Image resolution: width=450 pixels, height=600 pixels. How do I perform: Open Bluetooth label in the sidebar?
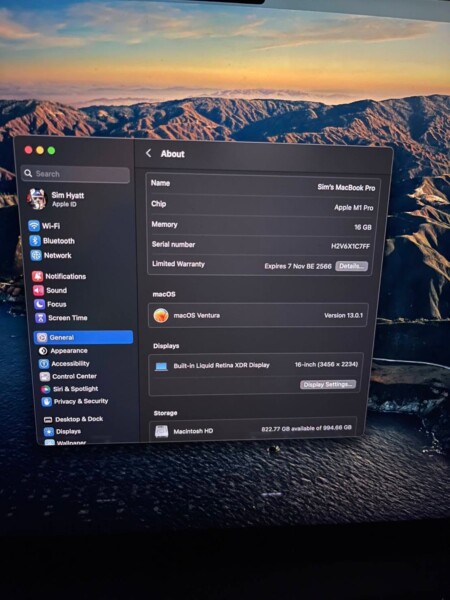click(59, 241)
